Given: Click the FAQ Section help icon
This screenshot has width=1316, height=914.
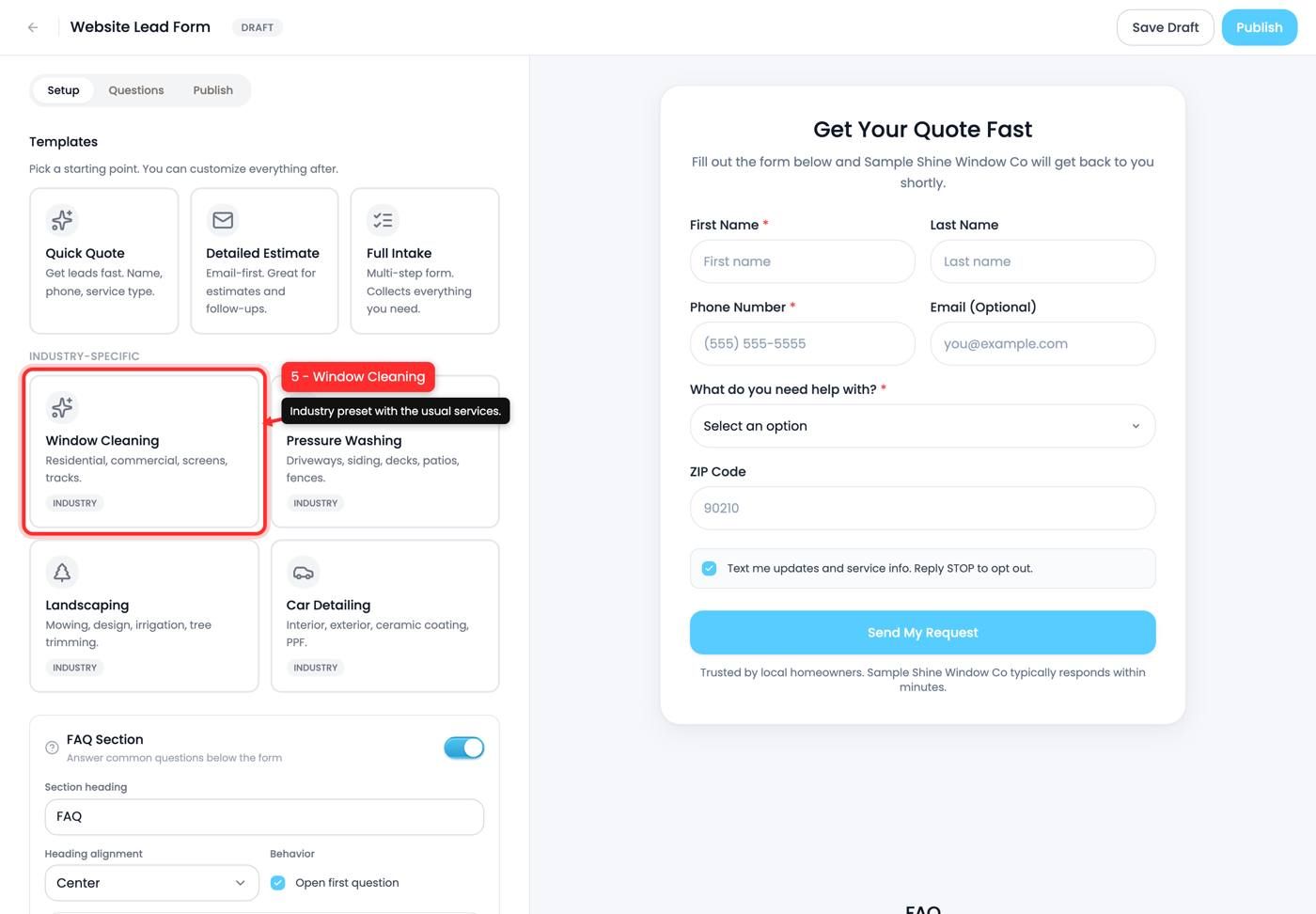Looking at the screenshot, I should [x=52, y=748].
